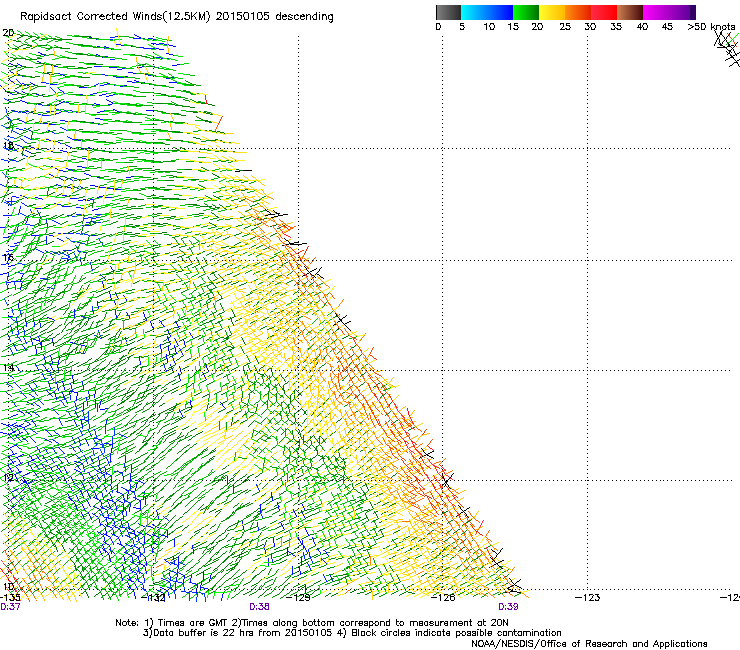740x650 pixels.
Task: Click the note 'Data buffer is 22 hrs'
Action: tap(209, 633)
